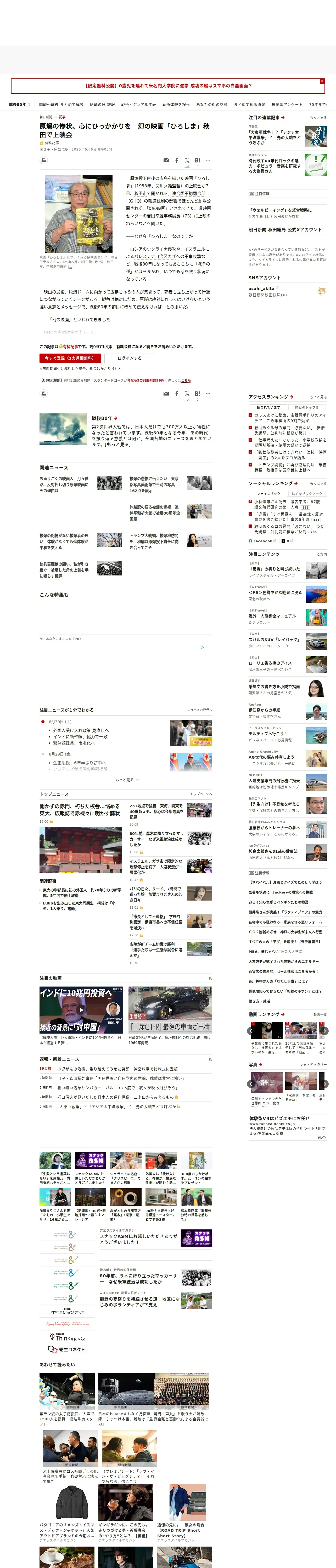
Task: Close the red promotional banner at top
Action: (322, 81)
